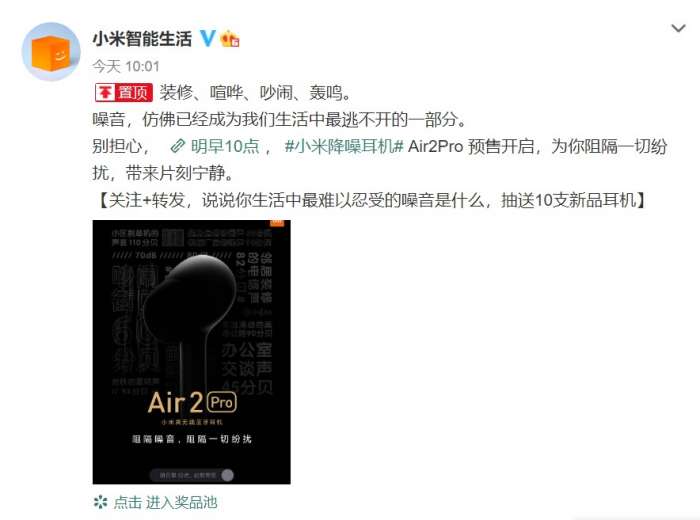Open the orange cube profile avatar
Screen dimensions: 700x520
51,52
